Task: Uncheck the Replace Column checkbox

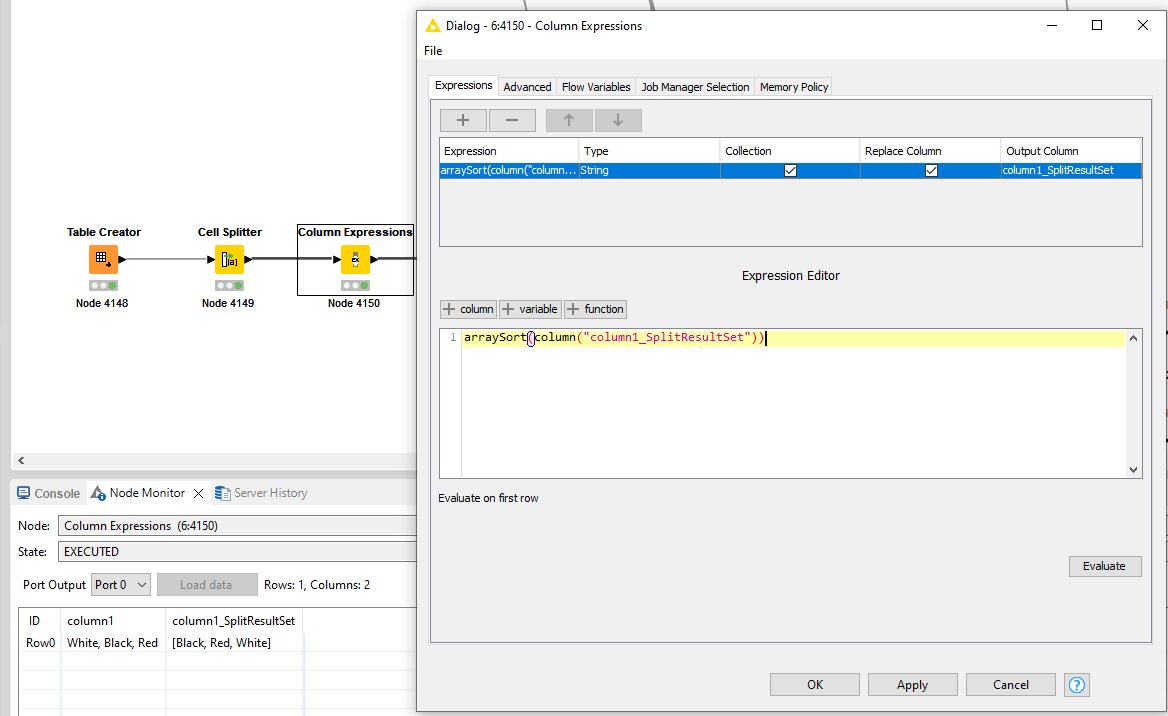Action: 931,171
